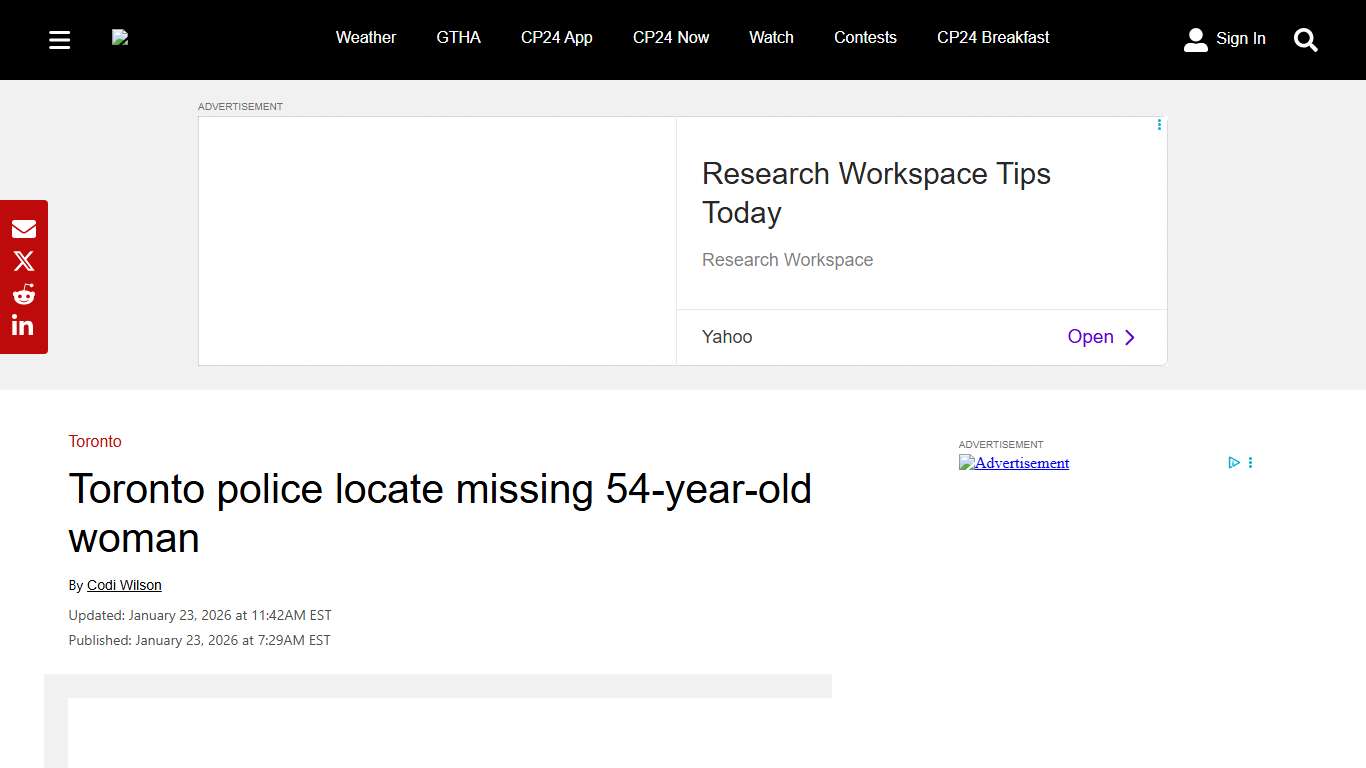Open the GTHA menu item

pyautogui.click(x=458, y=38)
